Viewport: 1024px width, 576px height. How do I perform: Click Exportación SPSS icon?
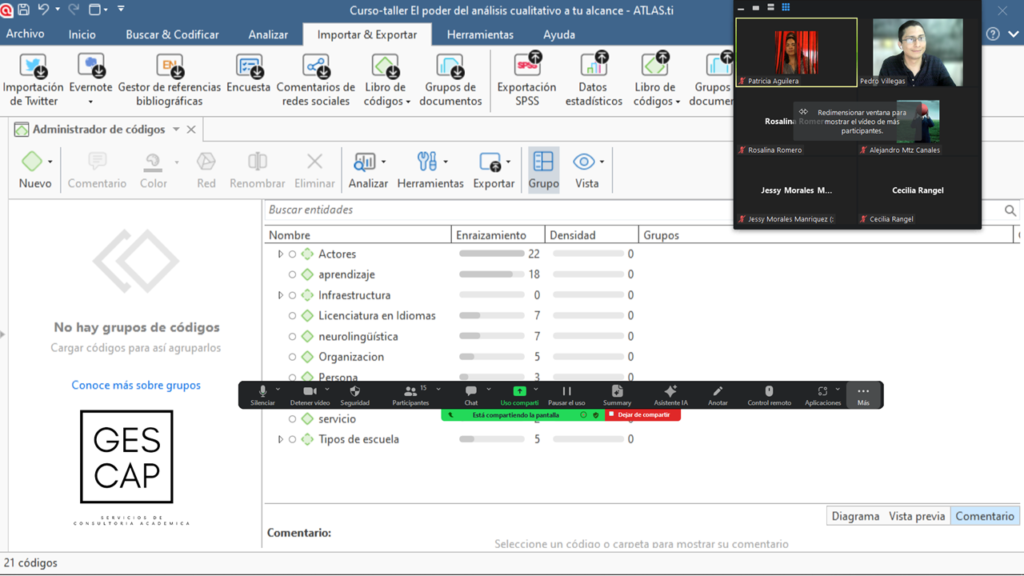point(527,65)
